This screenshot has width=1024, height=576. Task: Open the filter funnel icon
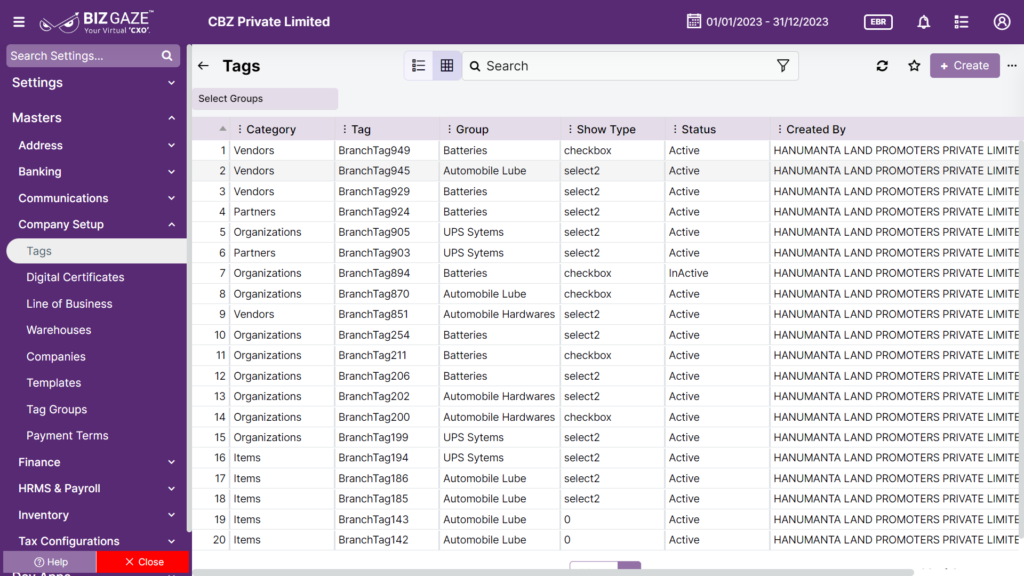pos(782,65)
